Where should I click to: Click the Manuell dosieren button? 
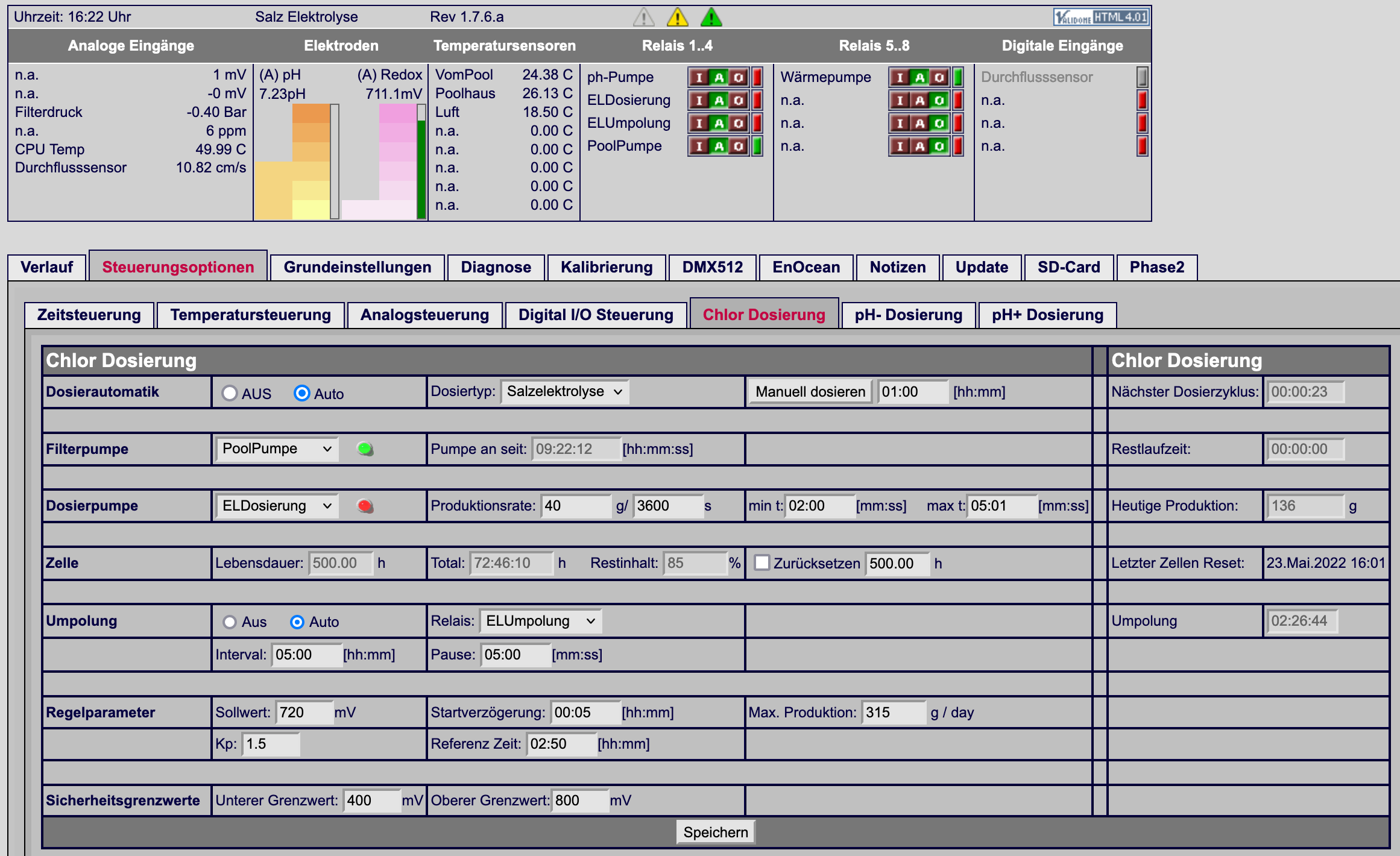[810, 392]
